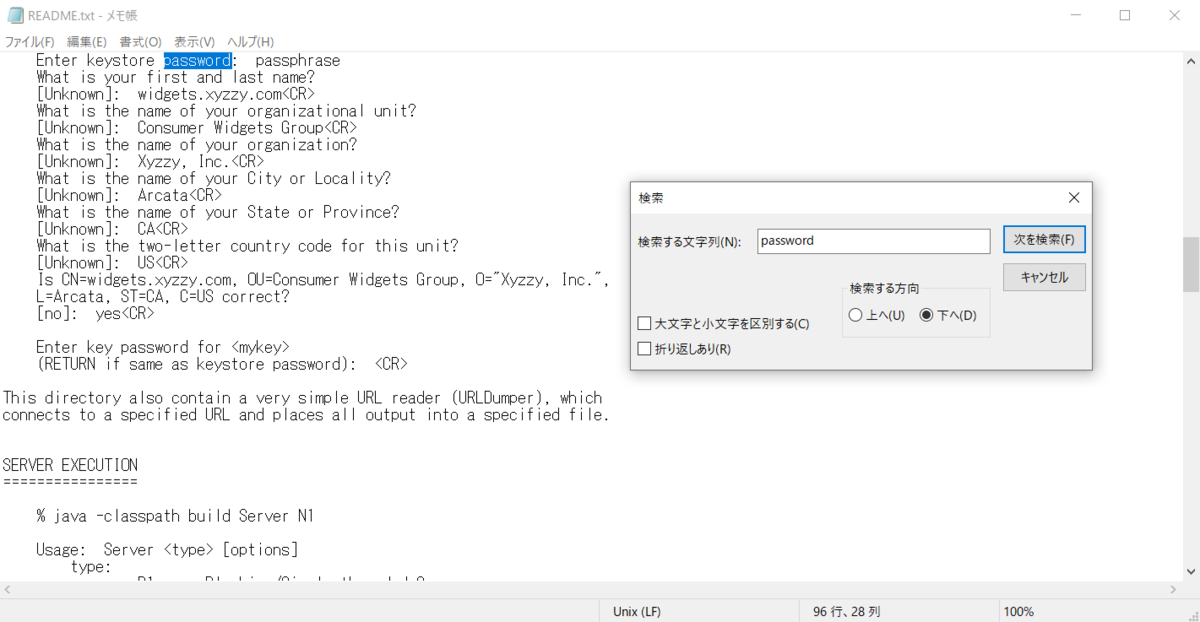Click the キャンセル button in the search dialog
This screenshot has width=1200, height=622.
pyautogui.click(x=1044, y=277)
